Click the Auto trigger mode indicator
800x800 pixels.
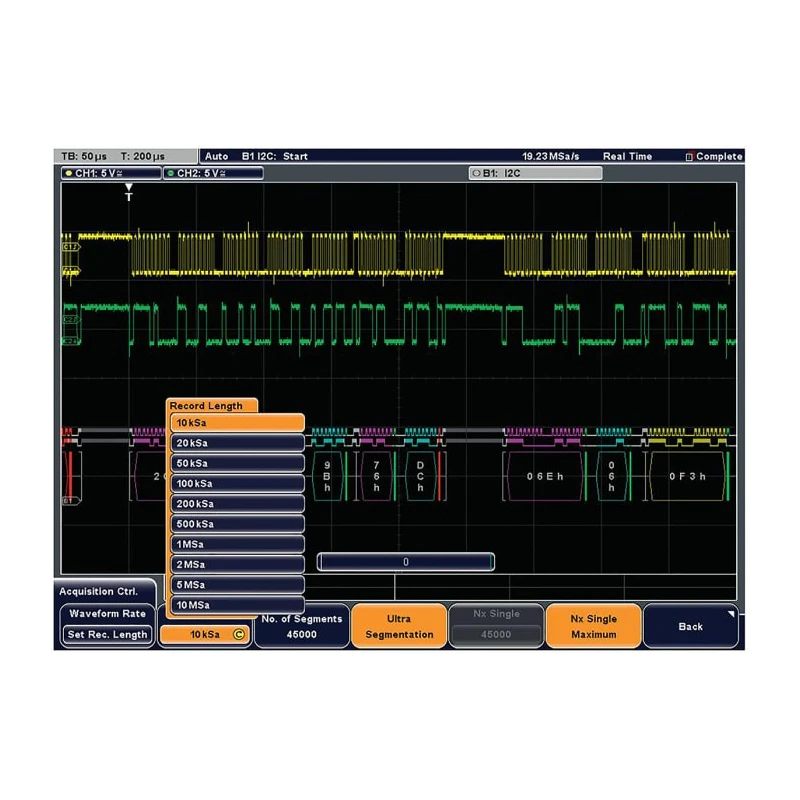pos(216,156)
